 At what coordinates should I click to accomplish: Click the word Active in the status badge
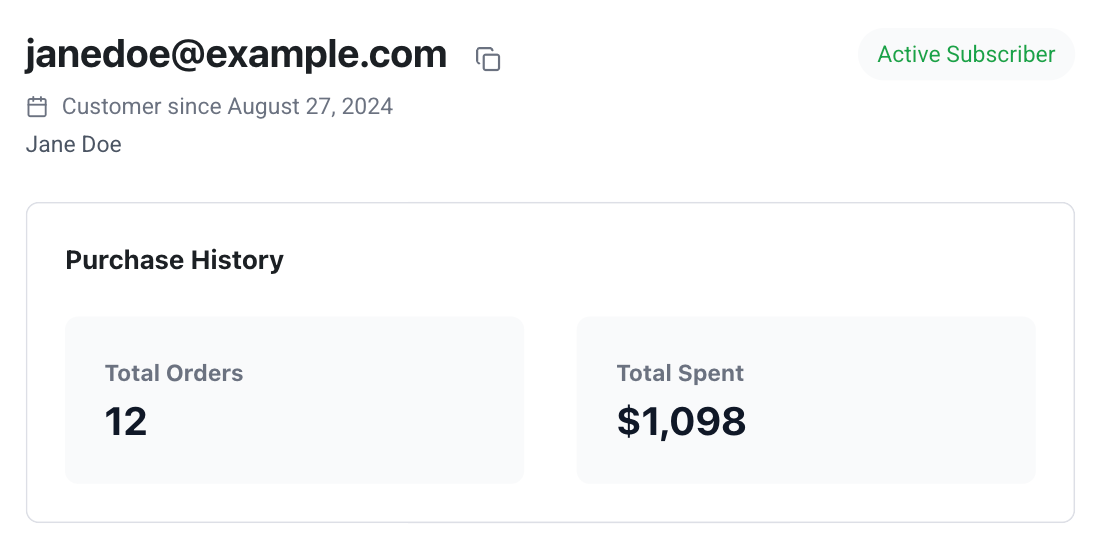909,54
